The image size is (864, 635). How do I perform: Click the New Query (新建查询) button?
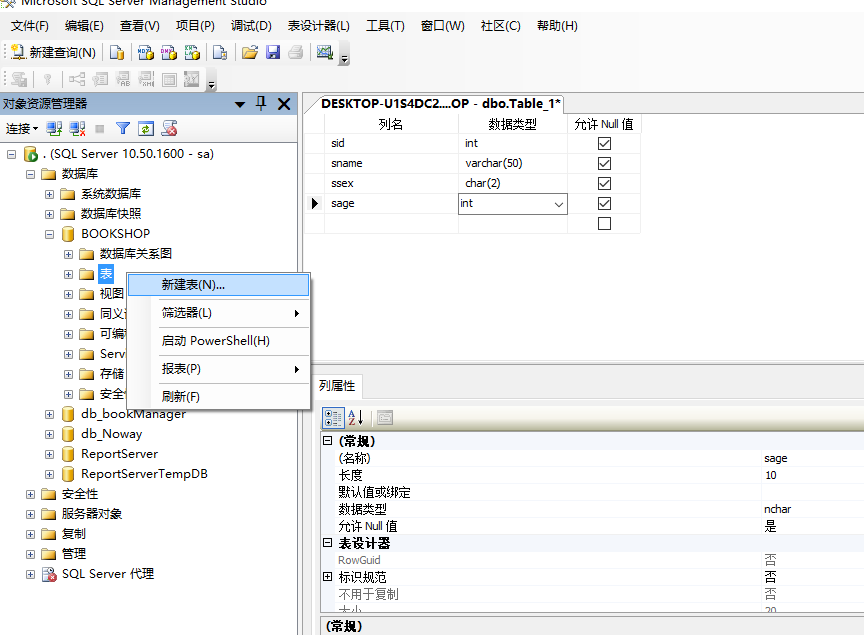(53, 52)
